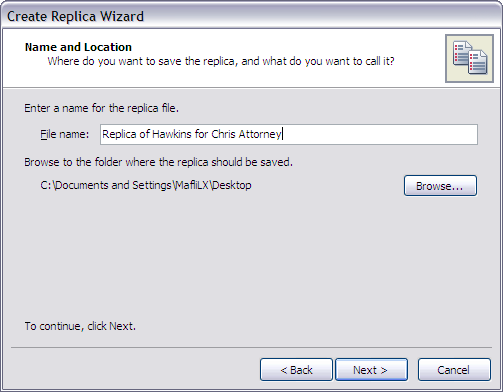The height and width of the screenshot is (392, 503).
Task: Go to previous step with Back
Action: [x=296, y=370]
